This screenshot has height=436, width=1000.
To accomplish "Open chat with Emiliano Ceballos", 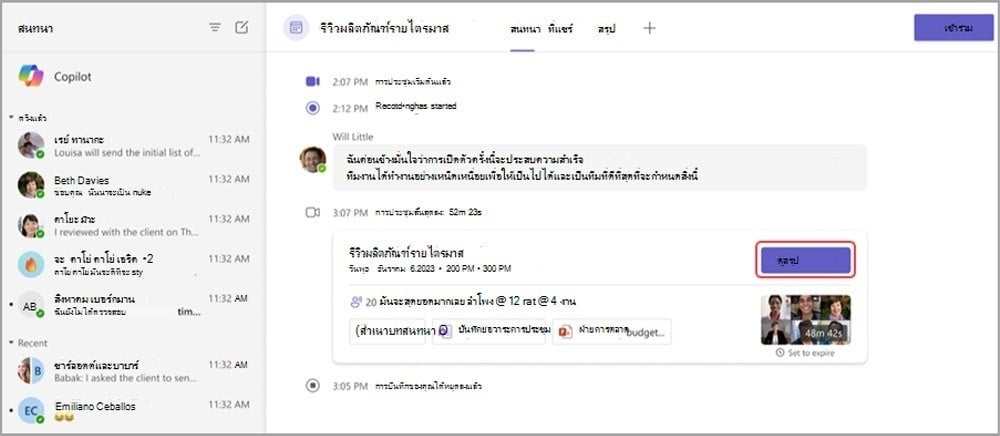I will click(x=133, y=411).
